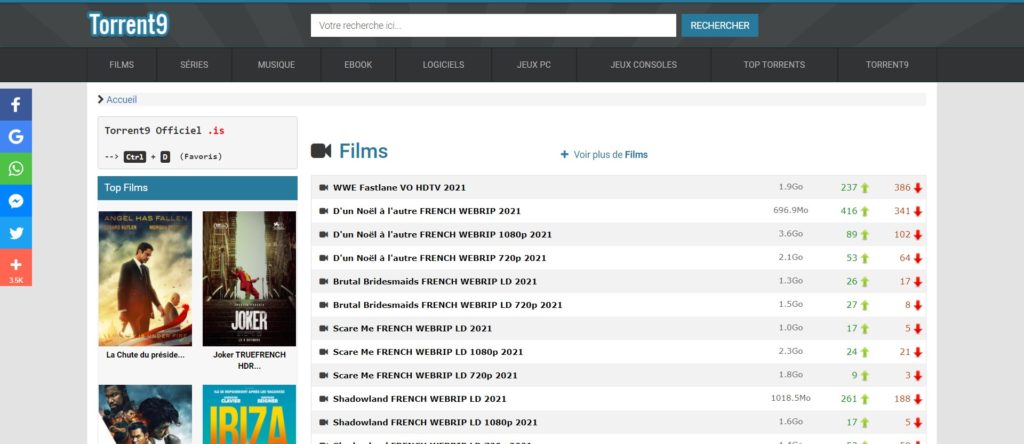Click camera icon beside Brutal Bridesmaids FRENCH WEBRIP LD 2021
This screenshot has width=1024, height=444.
[323, 281]
